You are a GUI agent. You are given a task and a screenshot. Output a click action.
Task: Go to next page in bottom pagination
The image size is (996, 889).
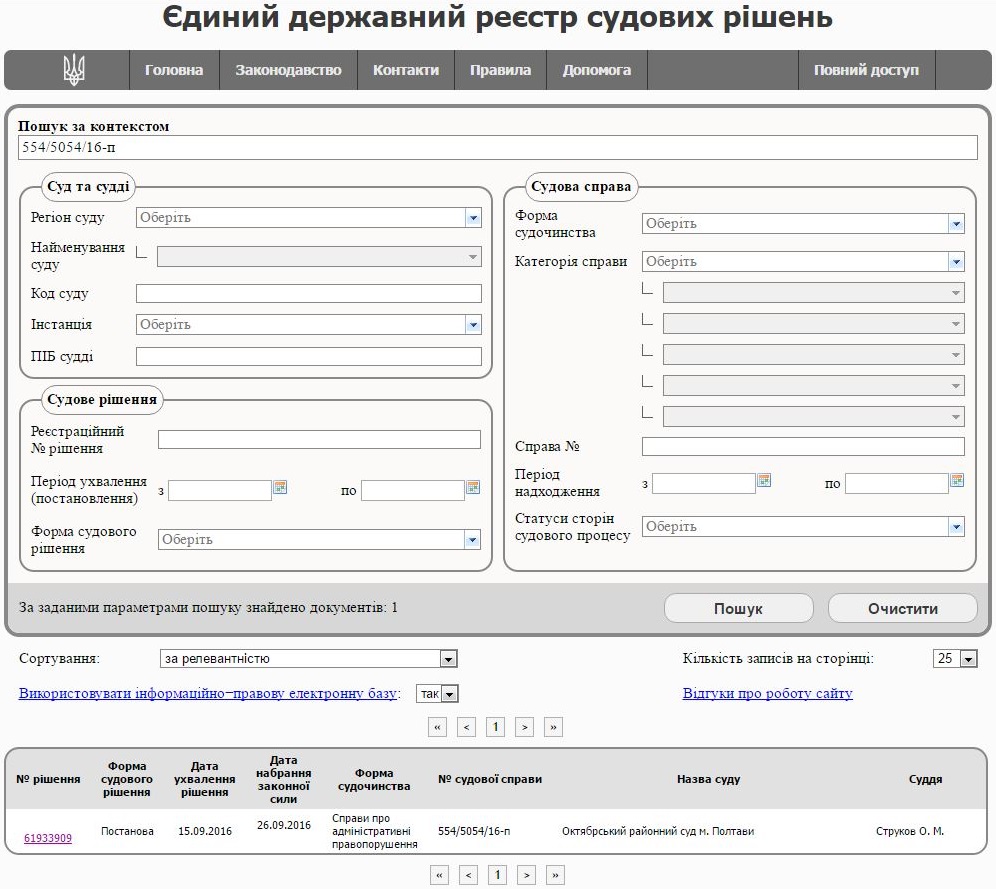(x=525, y=875)
